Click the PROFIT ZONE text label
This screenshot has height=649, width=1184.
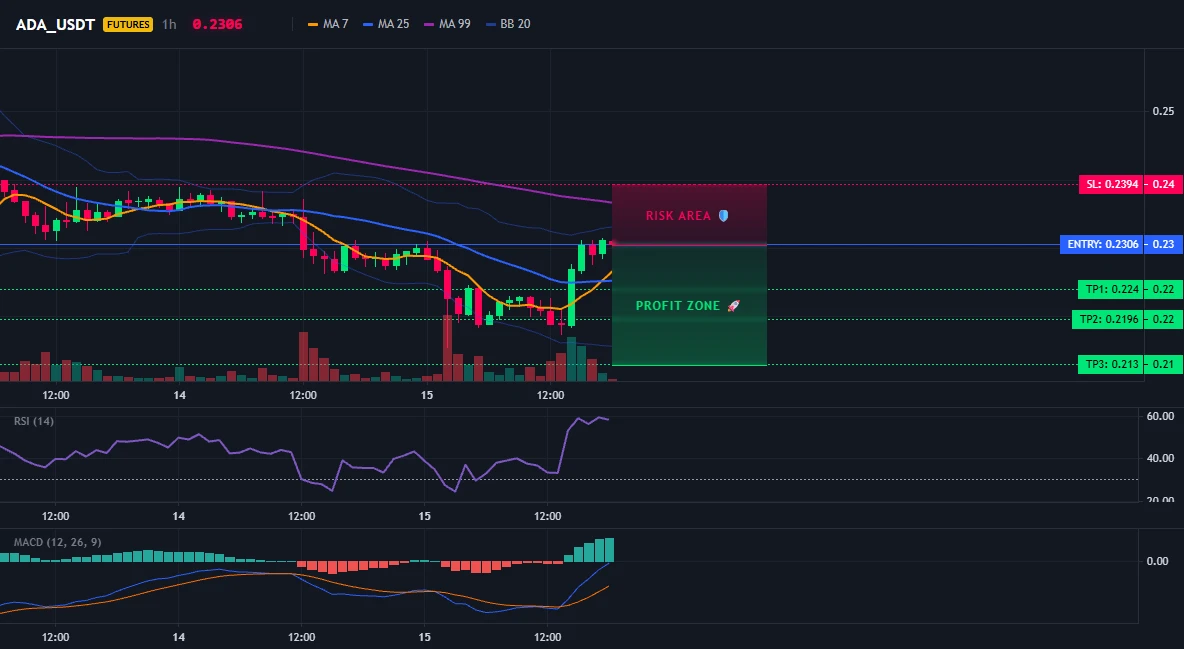pyautogui.click(x=677, y=306)
